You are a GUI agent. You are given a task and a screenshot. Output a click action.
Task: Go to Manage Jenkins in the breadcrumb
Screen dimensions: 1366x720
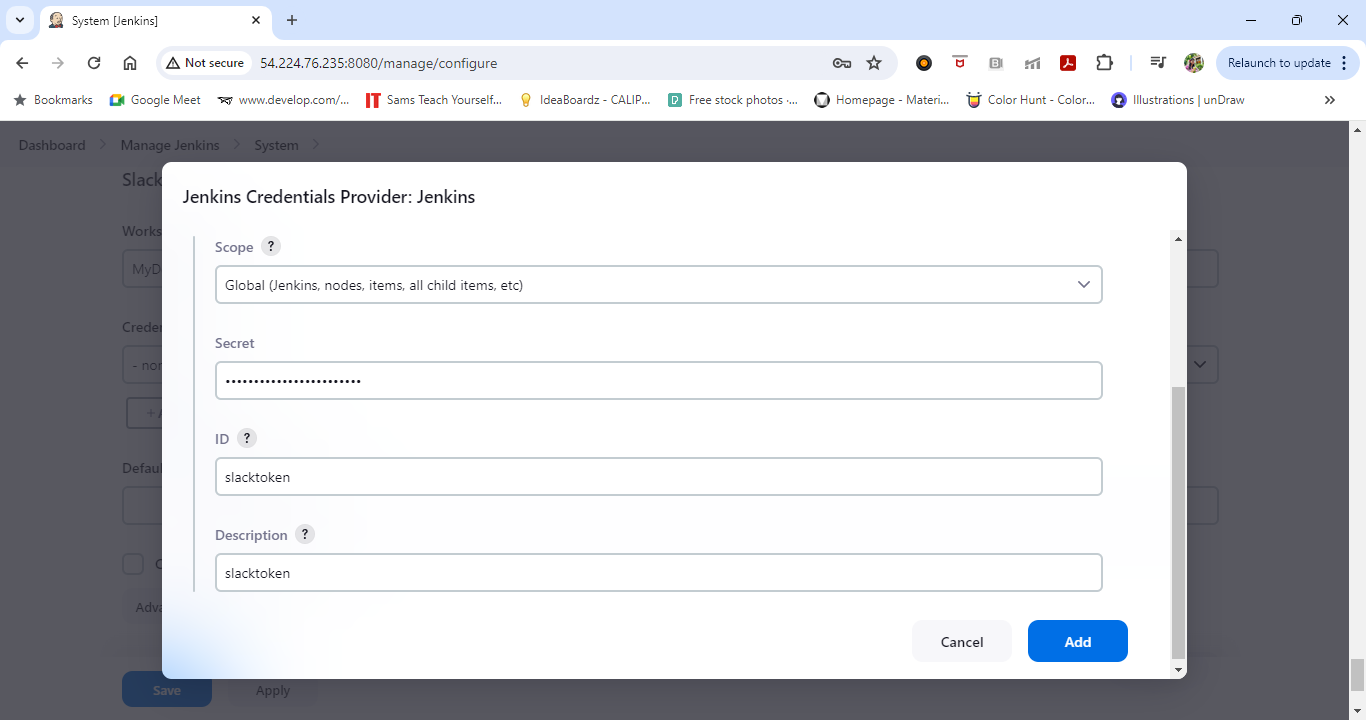pyautogui.click(x=170, y=145)
